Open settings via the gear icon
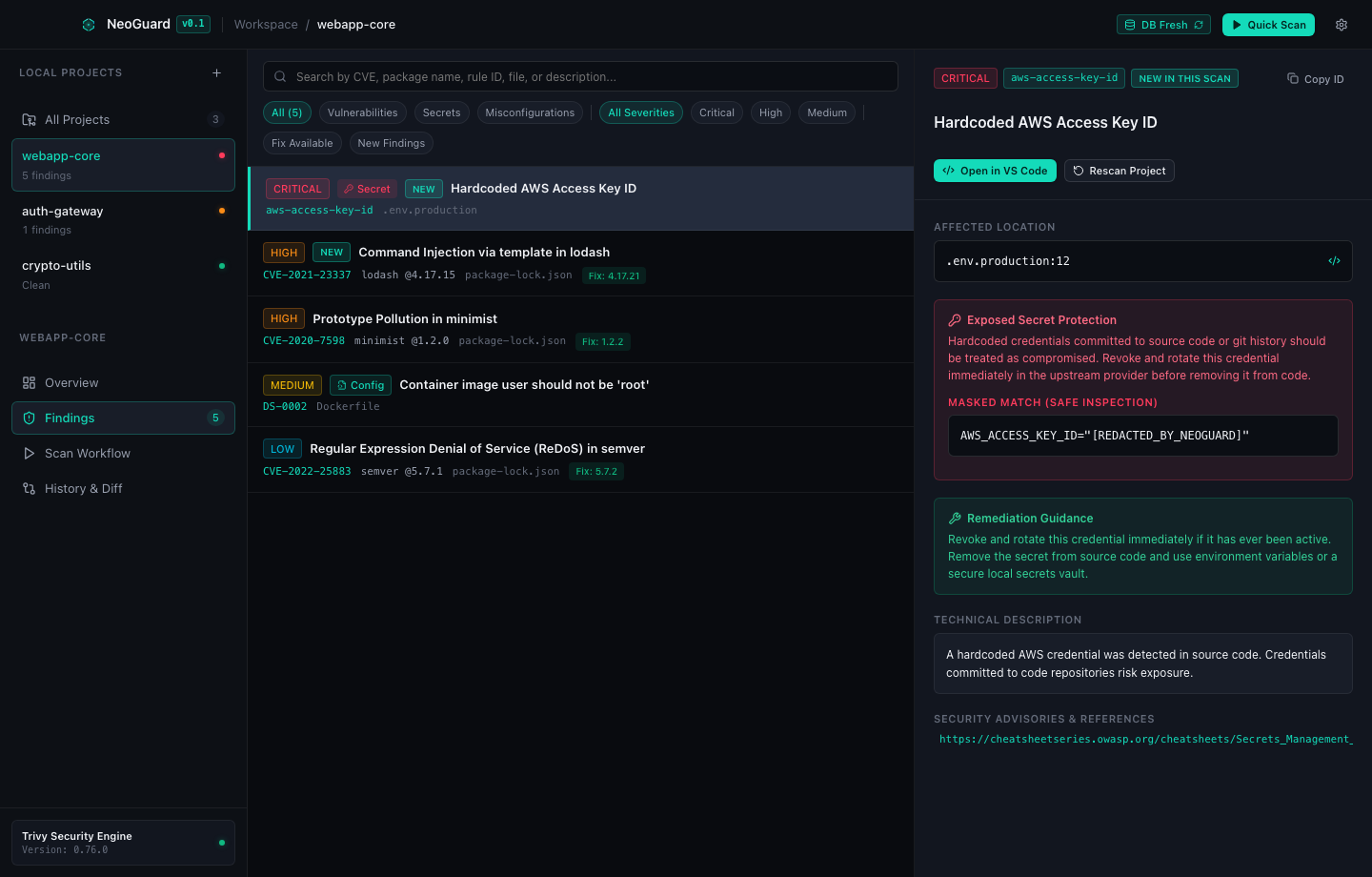The height and width of the screenshot is (877, 1372). pos(1342,25)
